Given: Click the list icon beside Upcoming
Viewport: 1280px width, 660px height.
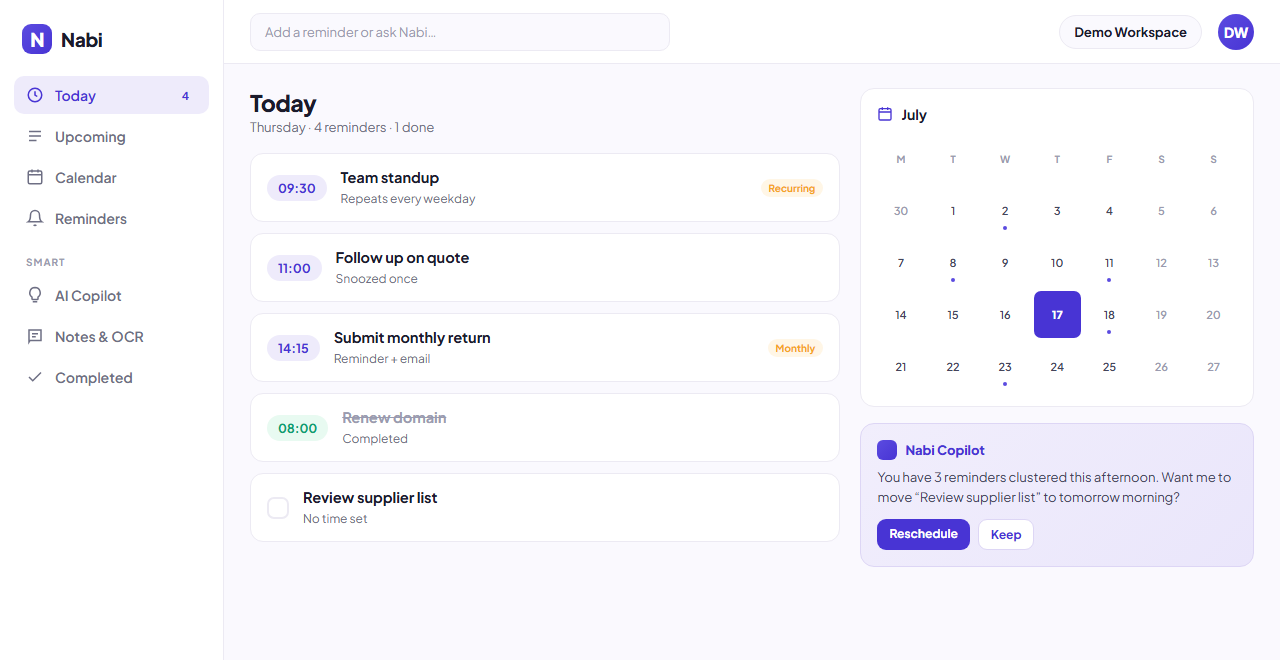Looking at the screenshot, I should [35, 136].
